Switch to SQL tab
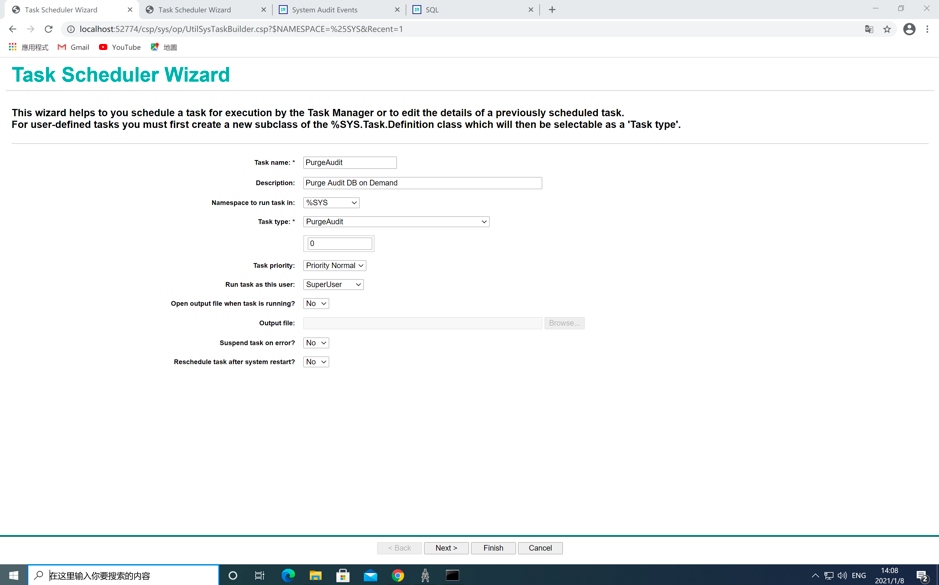The height and width of the screenshot is (585, 939). pos(432,10)
